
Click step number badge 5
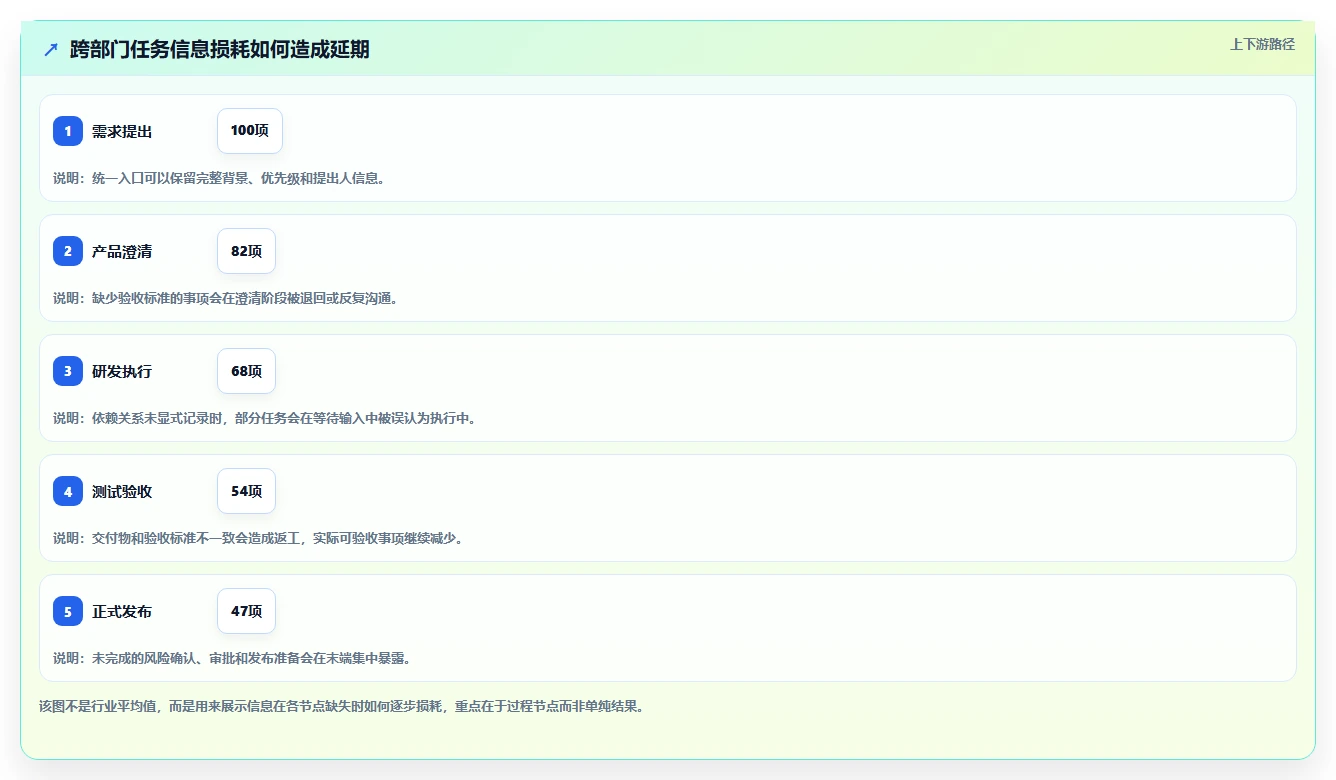[x=68, y=611]
